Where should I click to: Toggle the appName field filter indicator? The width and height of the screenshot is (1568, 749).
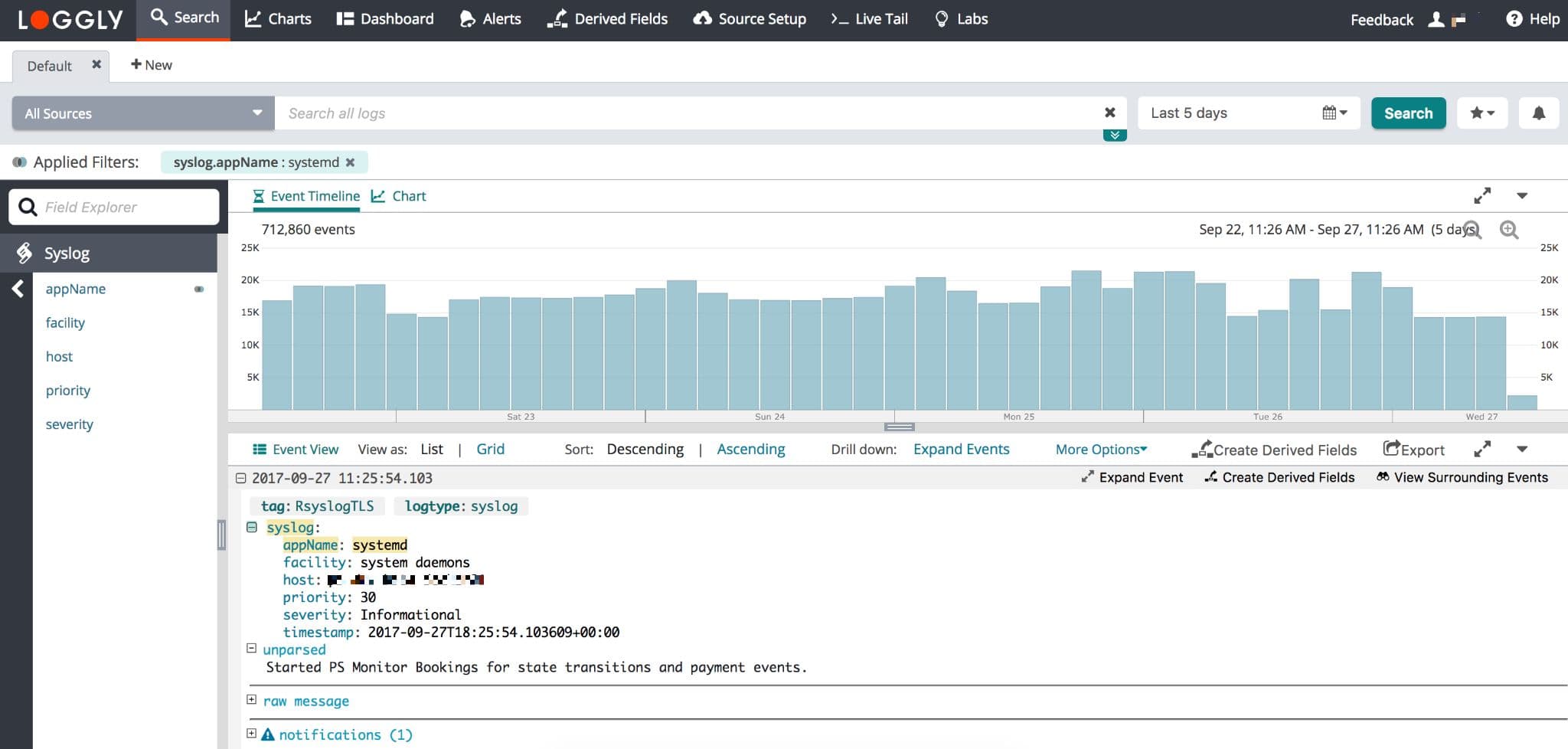(x=199, y=289)
